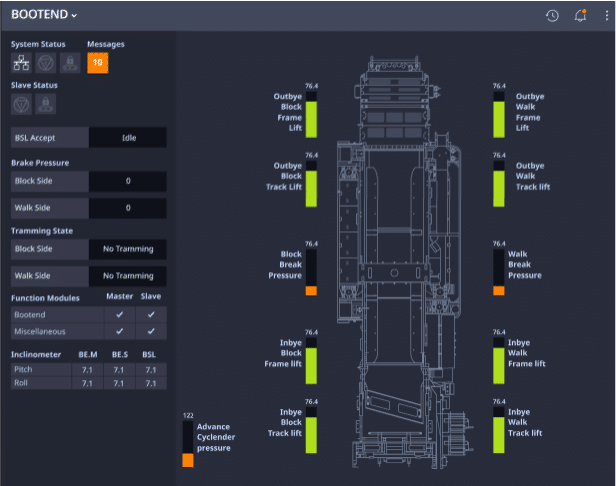Toggle Miscellaneous Master checkmark
Image resolution: width=616 pixels, height=486 pixels.
point(120,331)
